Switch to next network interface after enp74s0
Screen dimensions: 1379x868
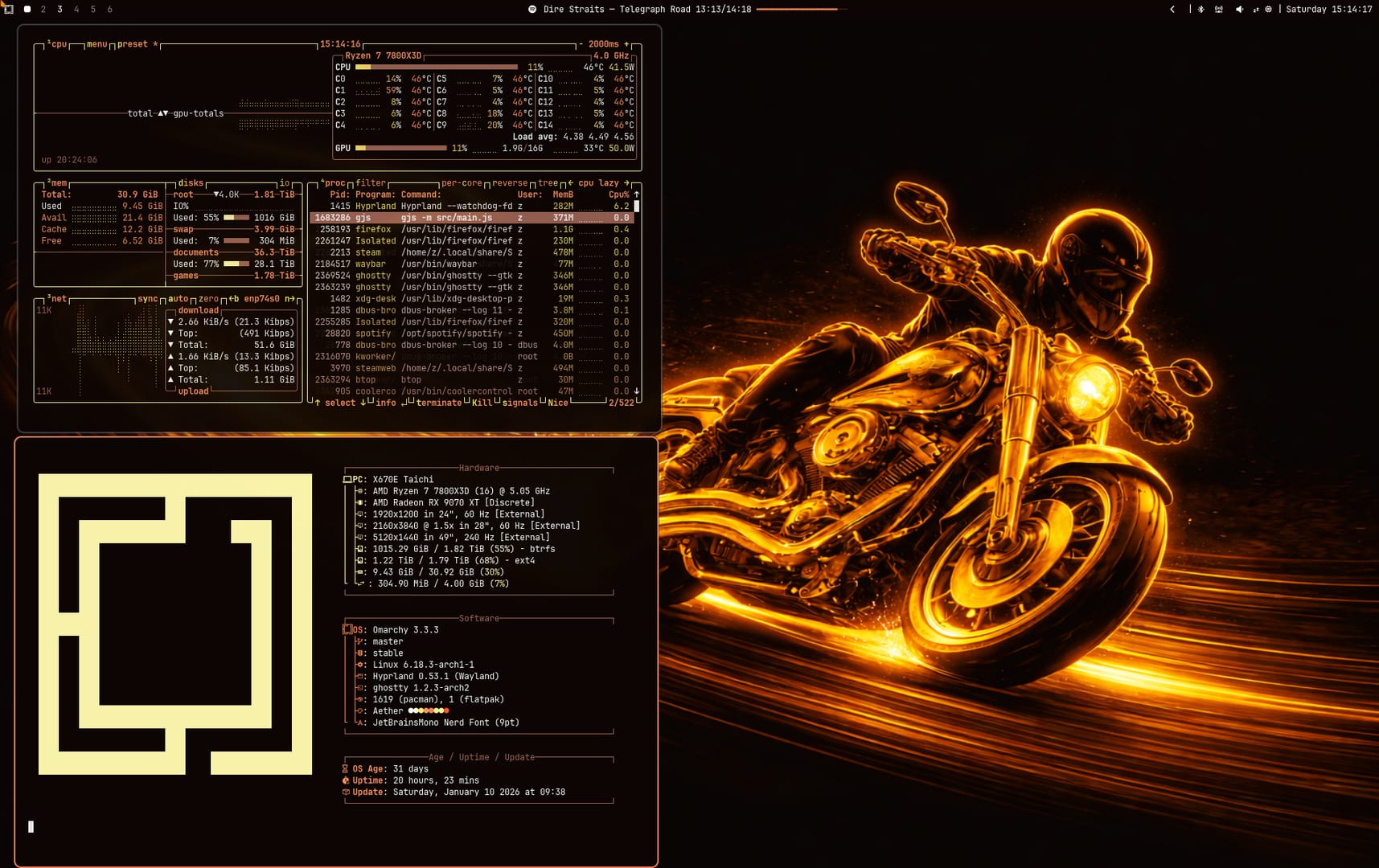(x=289, y=299)
